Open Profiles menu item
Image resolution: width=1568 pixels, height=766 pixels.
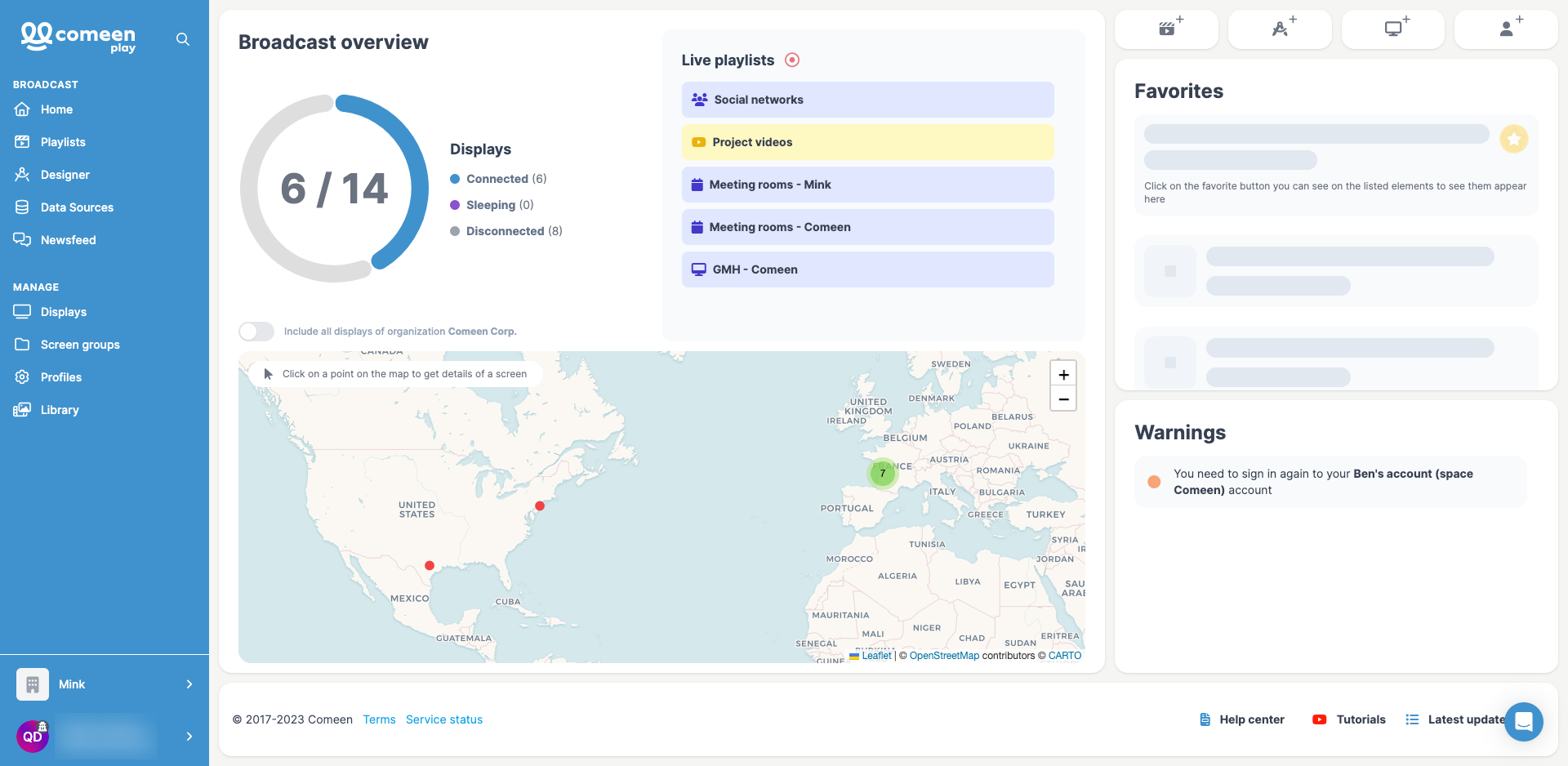[61, 377]
